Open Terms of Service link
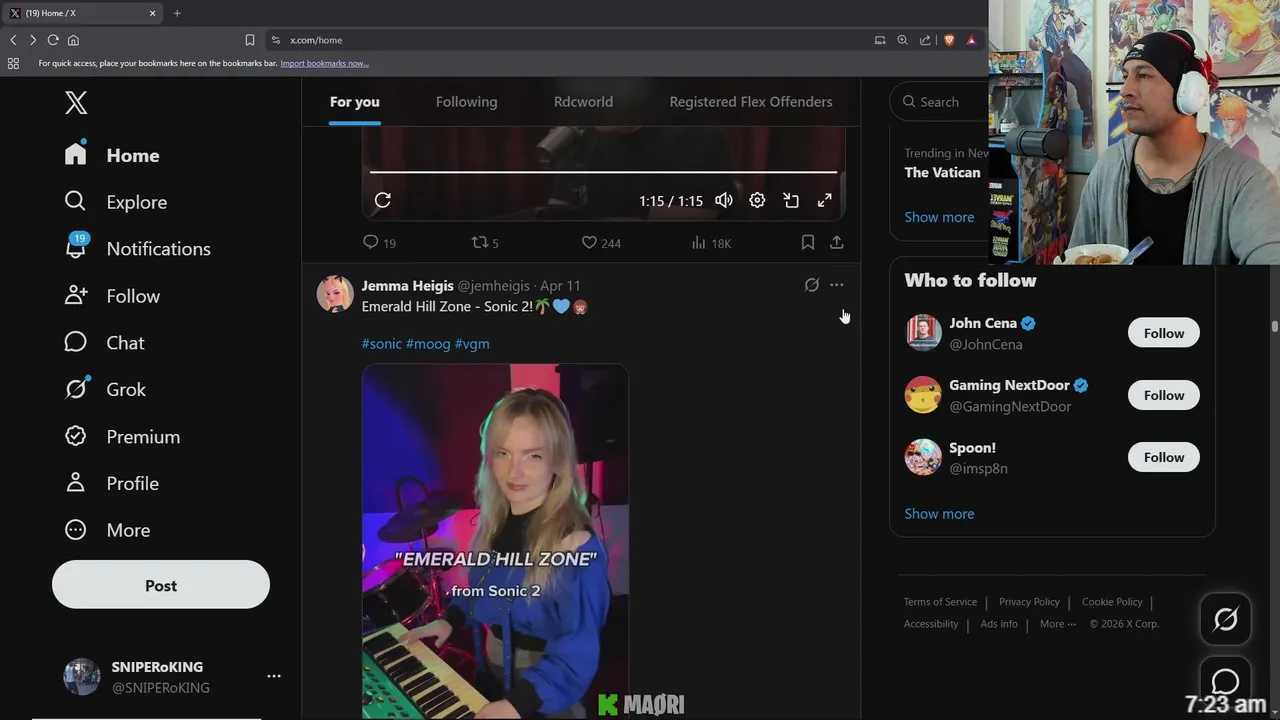The height and width of the screenshot is (720, 1280). [x=940, y=602]
